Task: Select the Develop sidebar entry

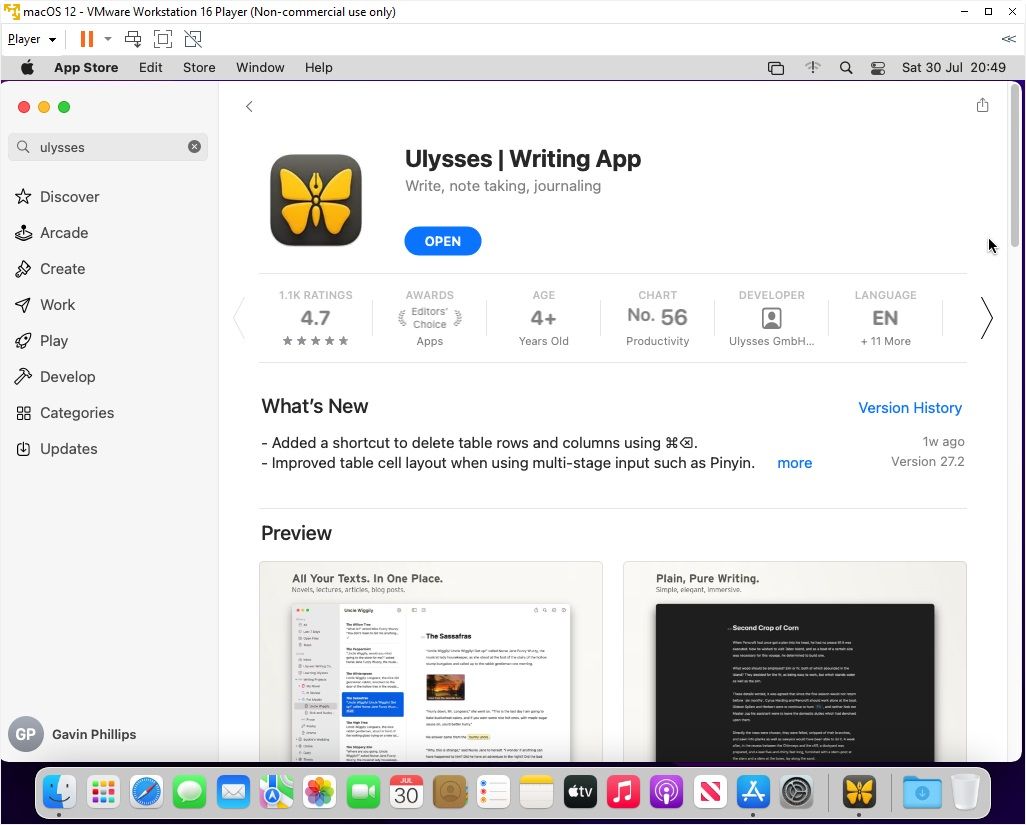Action: coord(67,377)
